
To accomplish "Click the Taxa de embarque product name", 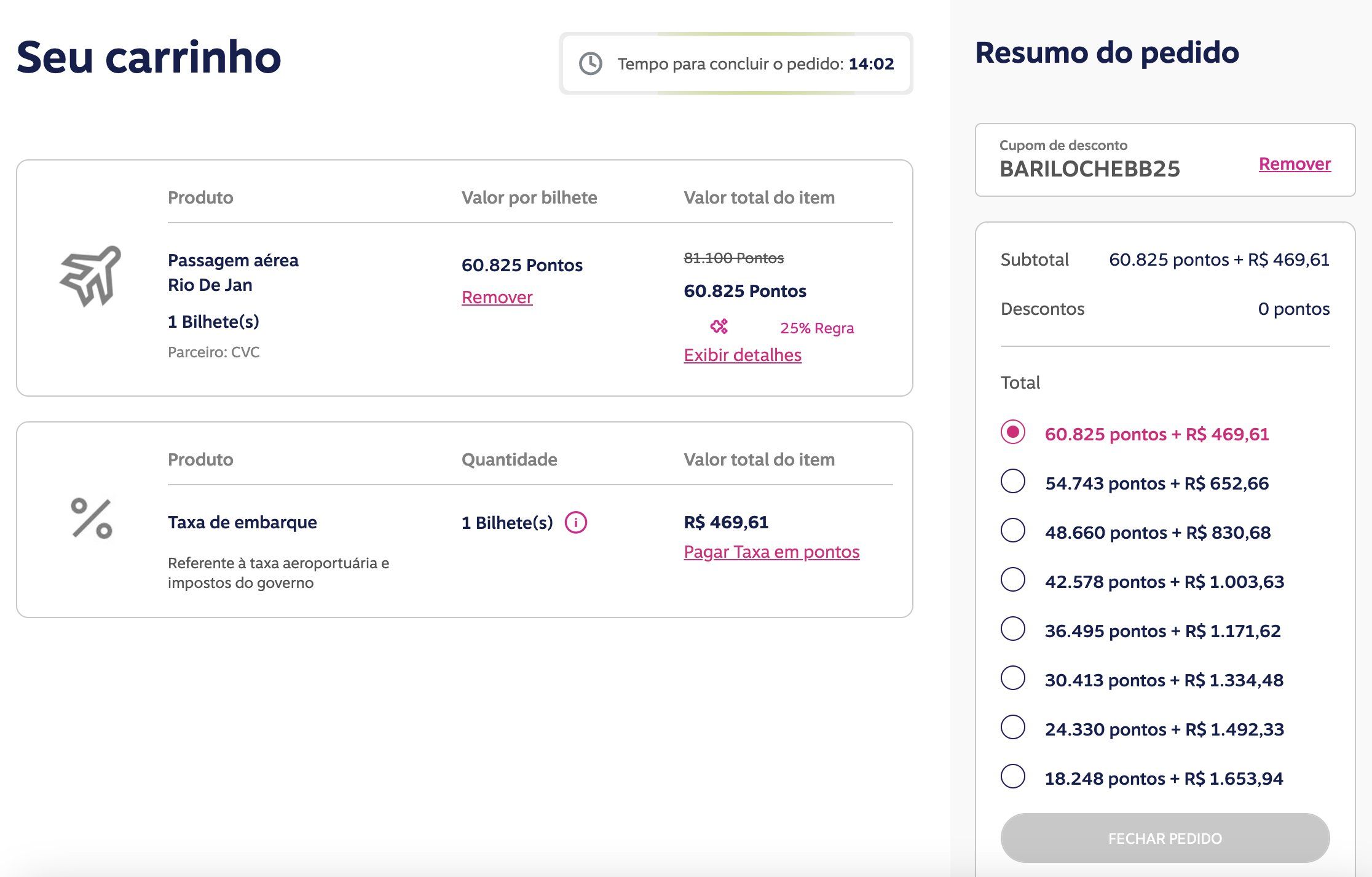I will [242, 522].
